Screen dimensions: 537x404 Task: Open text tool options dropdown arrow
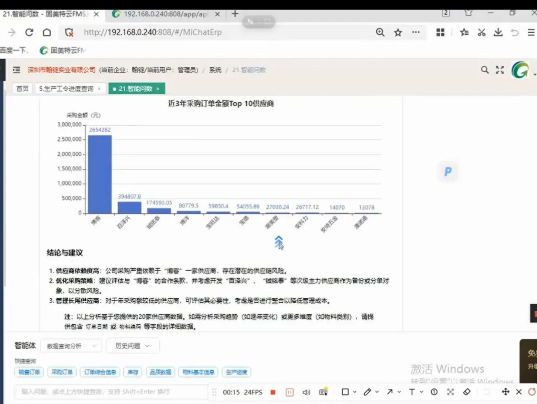(421, 392)
